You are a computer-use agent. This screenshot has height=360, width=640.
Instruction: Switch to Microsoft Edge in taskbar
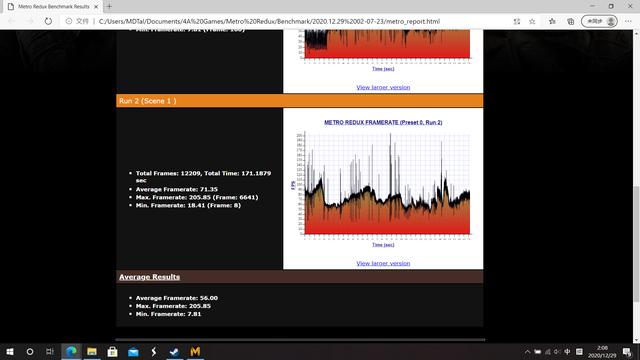click(x=71, y=351)
